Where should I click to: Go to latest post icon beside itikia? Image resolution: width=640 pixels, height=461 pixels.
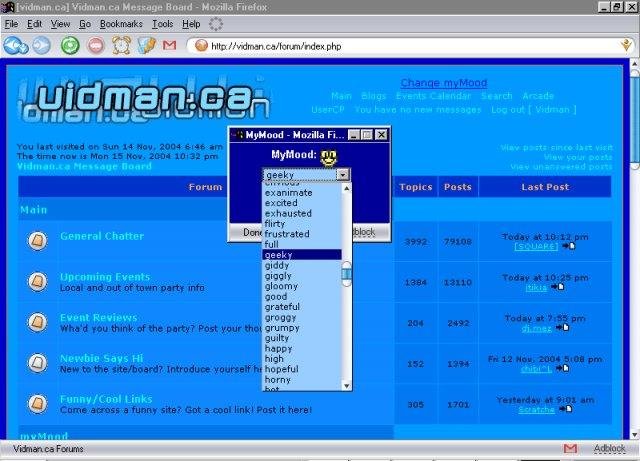coord(558,287)
